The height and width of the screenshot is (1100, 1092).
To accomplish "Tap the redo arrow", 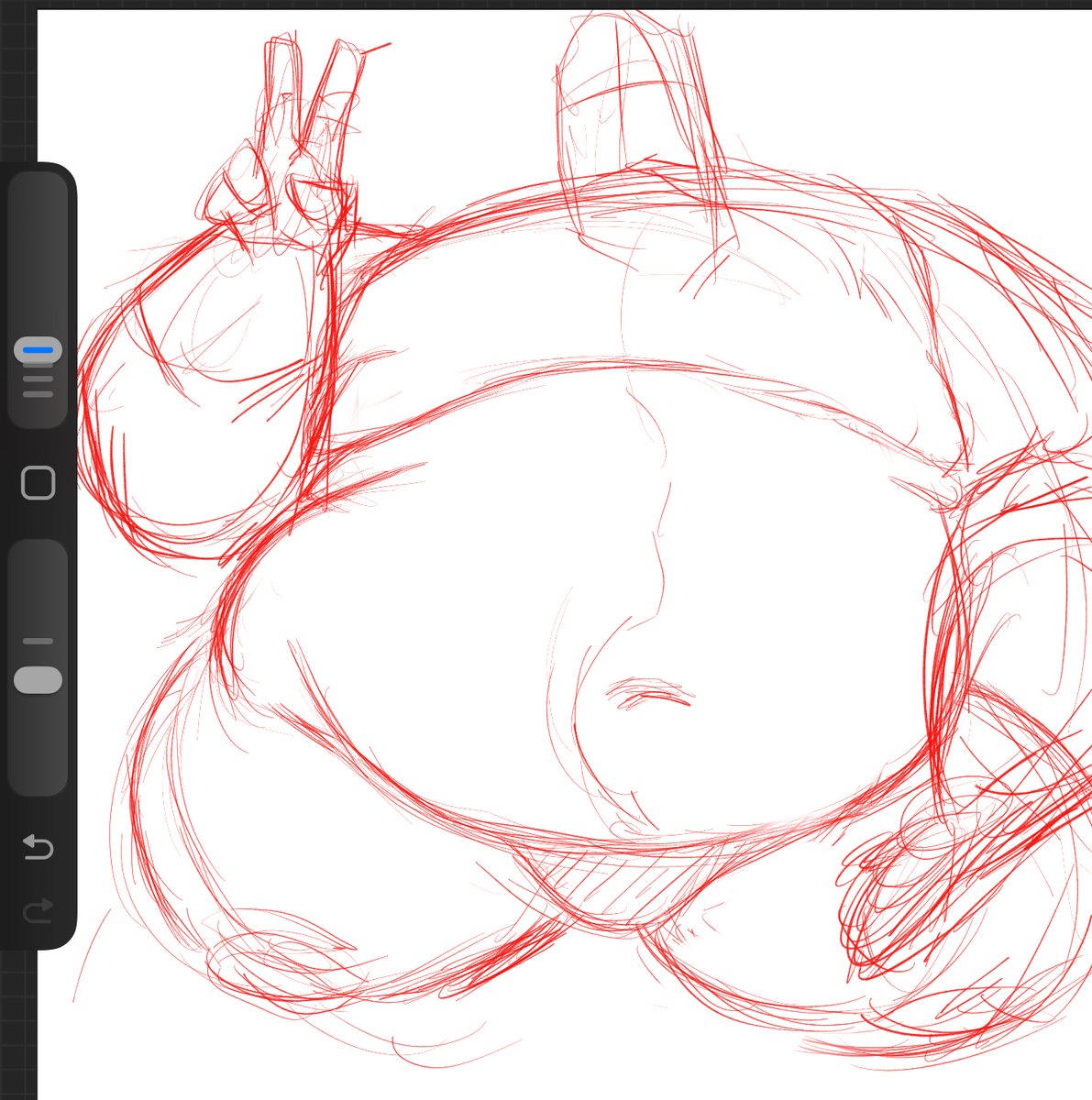I will [38, 911].
